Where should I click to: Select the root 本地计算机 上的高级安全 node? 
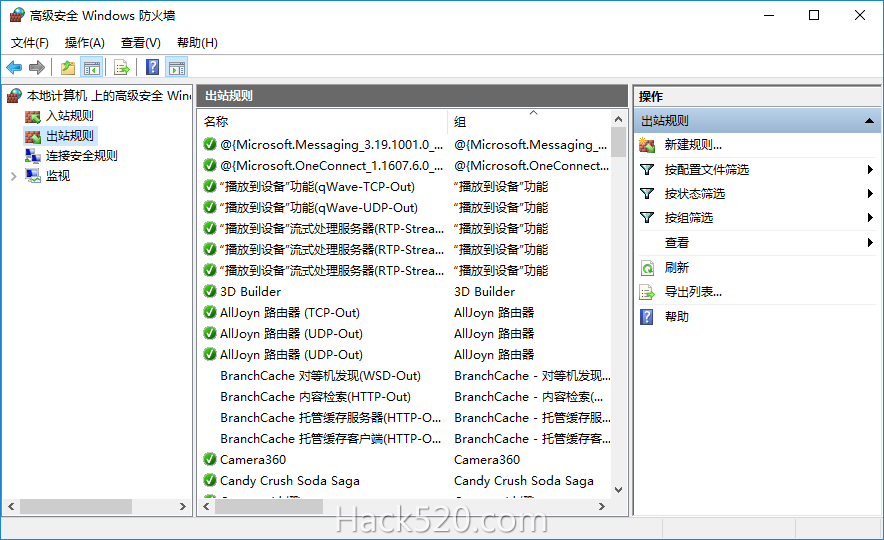pyautogui.click(x=109, y=96)
